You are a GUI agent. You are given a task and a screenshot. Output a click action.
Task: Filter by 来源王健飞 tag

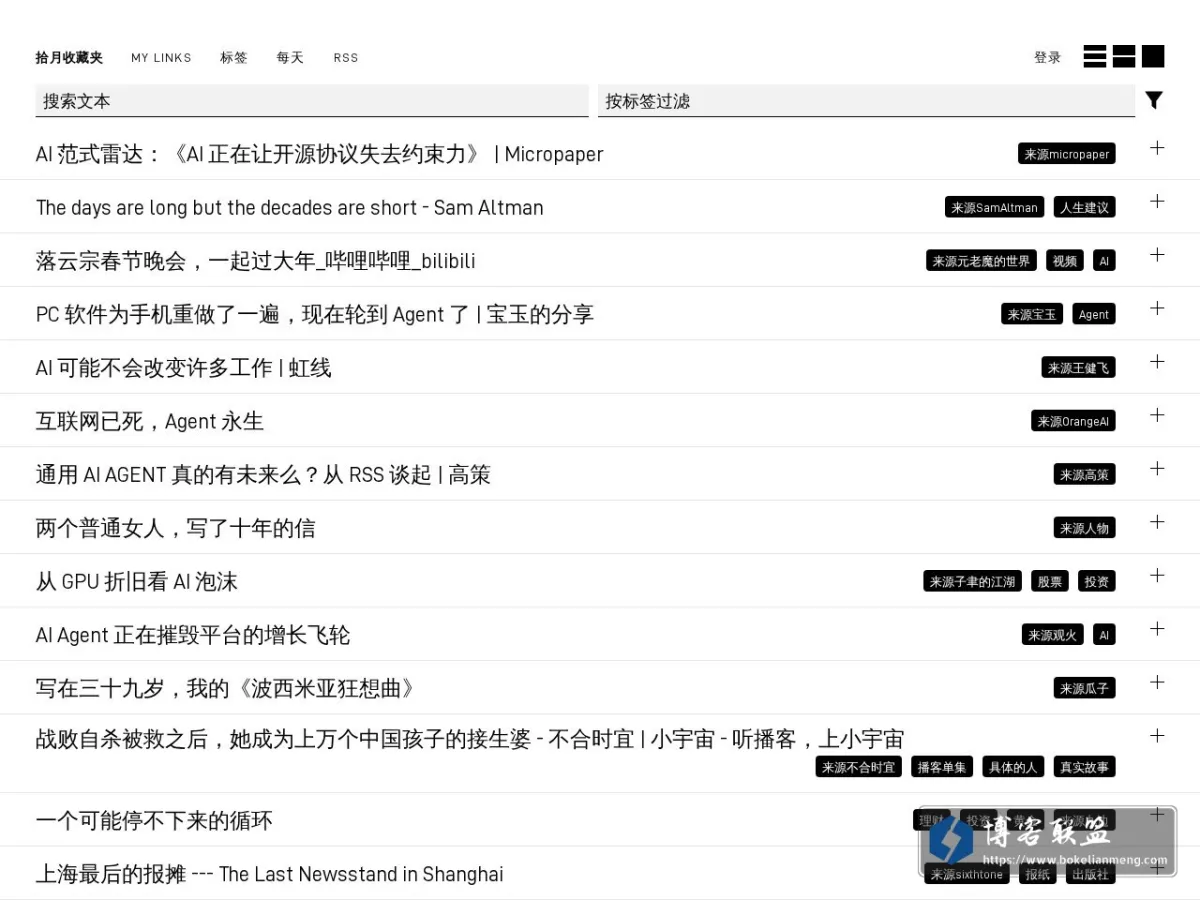[x=1078, y=367]
